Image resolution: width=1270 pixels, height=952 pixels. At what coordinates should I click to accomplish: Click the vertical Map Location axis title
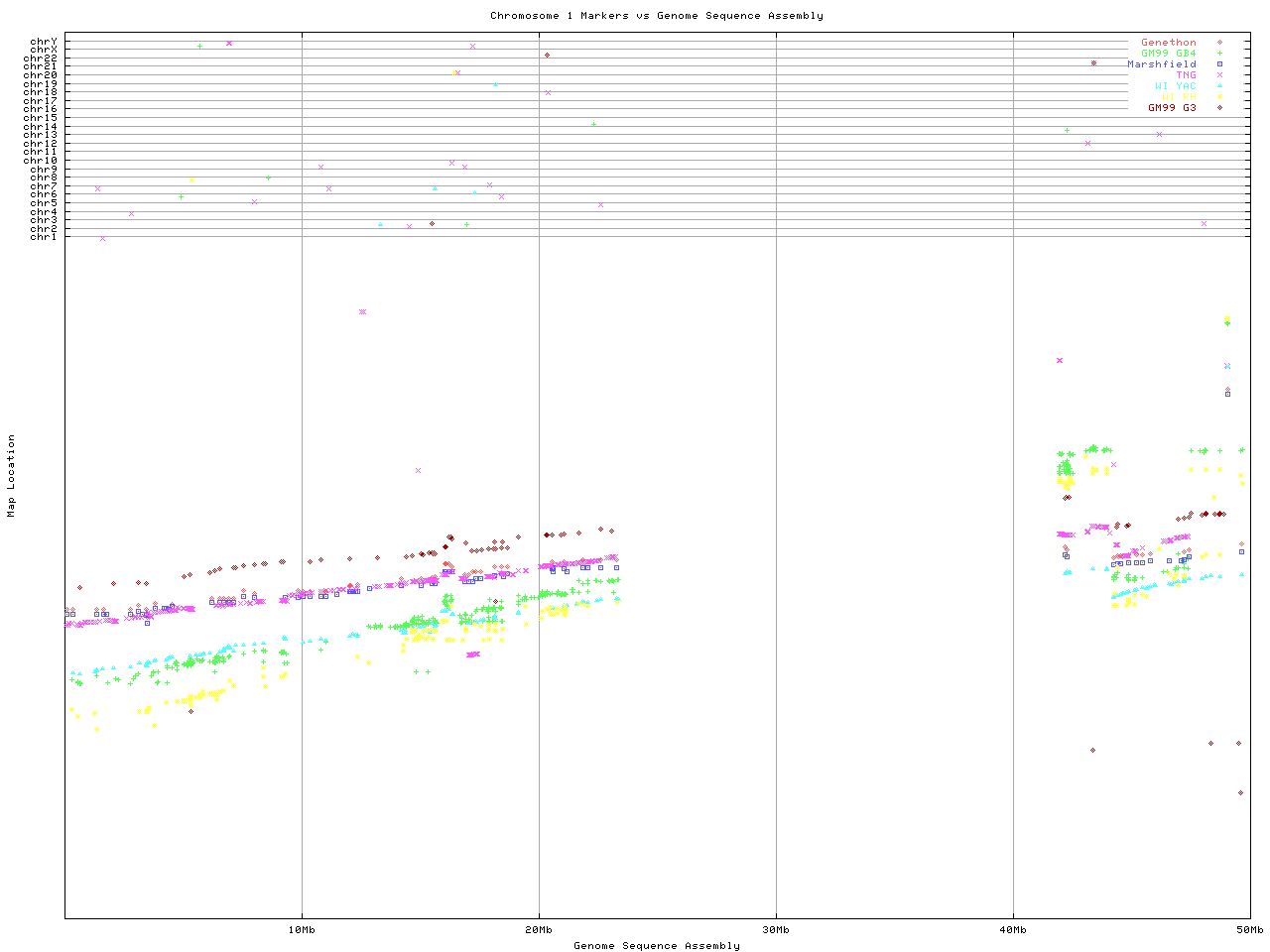coord(12,476)
